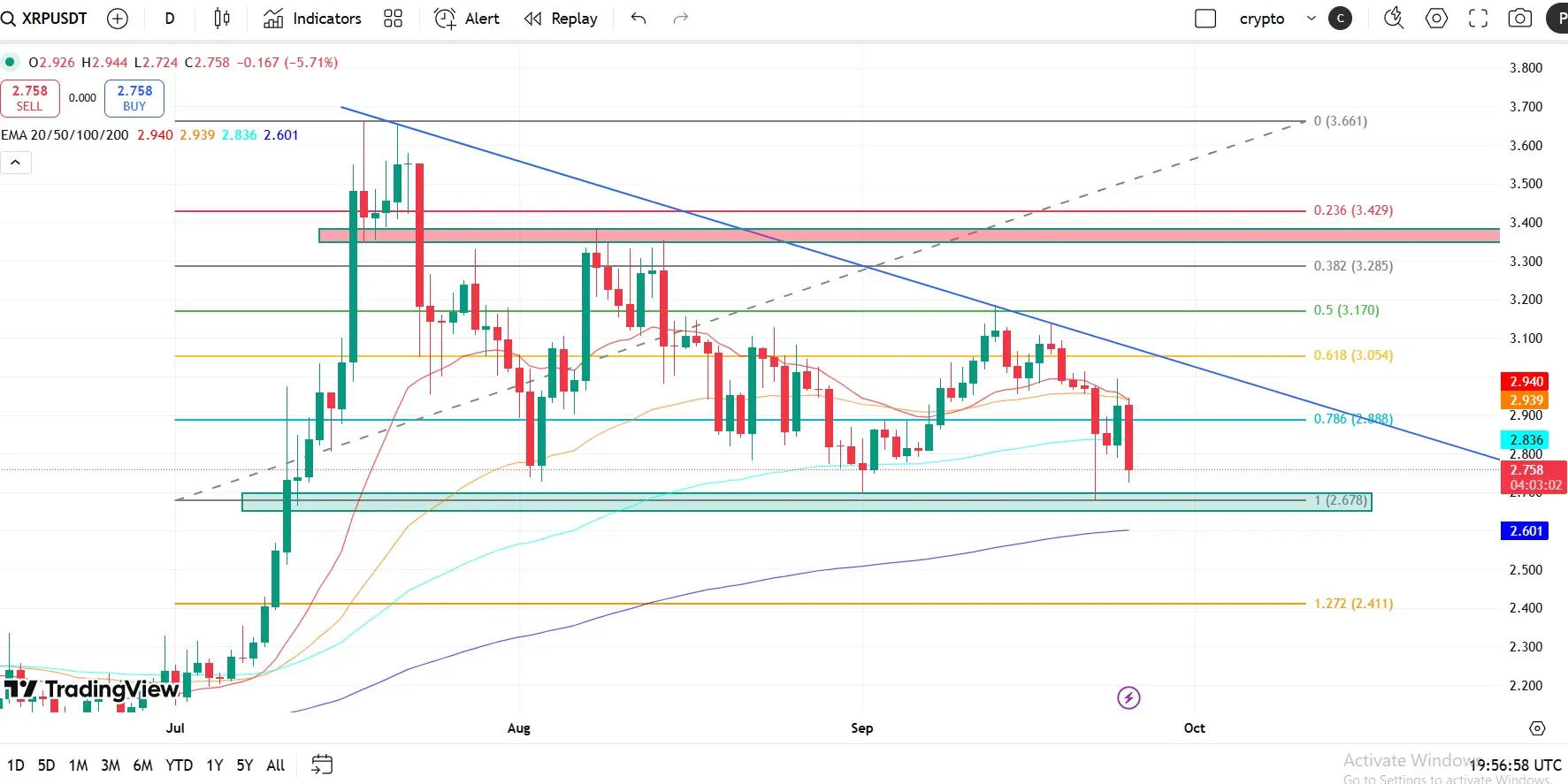Create an Alert
Image resolution: width=1568 pixels, height=784 pixels.
pos(467,19)
